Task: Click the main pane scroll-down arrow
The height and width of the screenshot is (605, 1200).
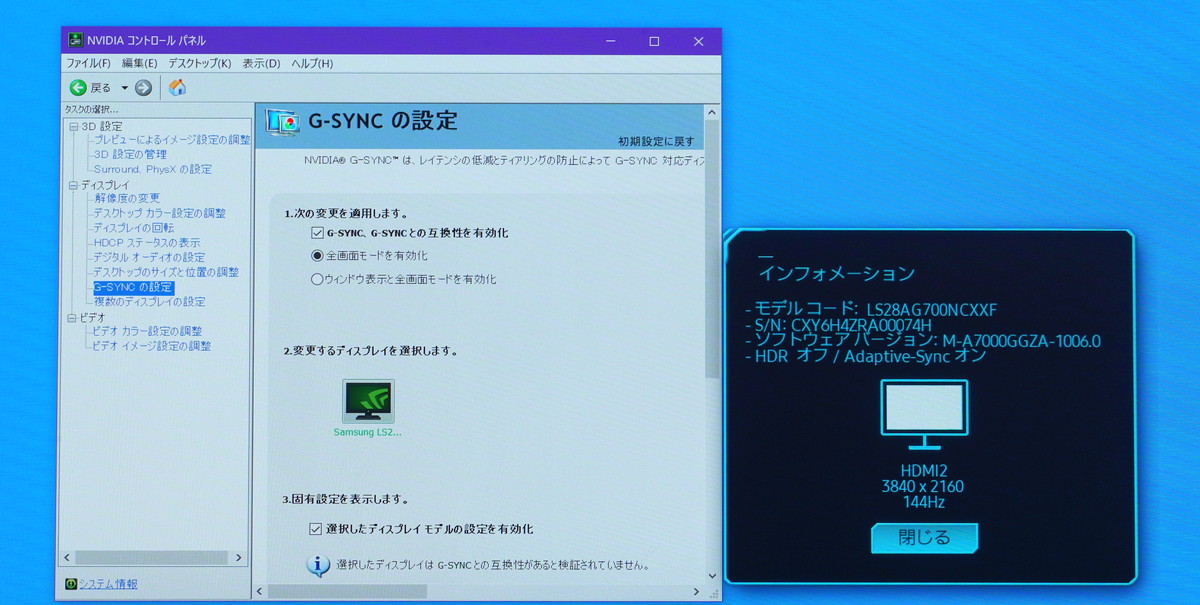Action: (712, 575)
